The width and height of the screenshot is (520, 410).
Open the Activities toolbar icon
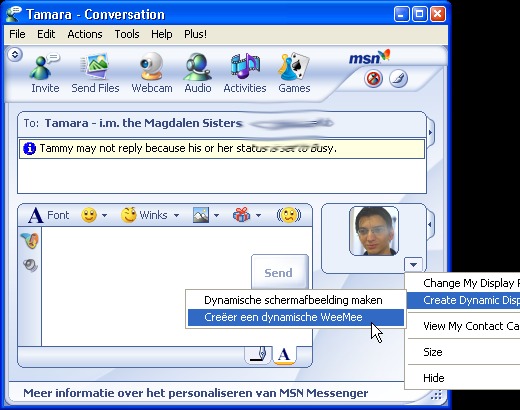[245, 72]
